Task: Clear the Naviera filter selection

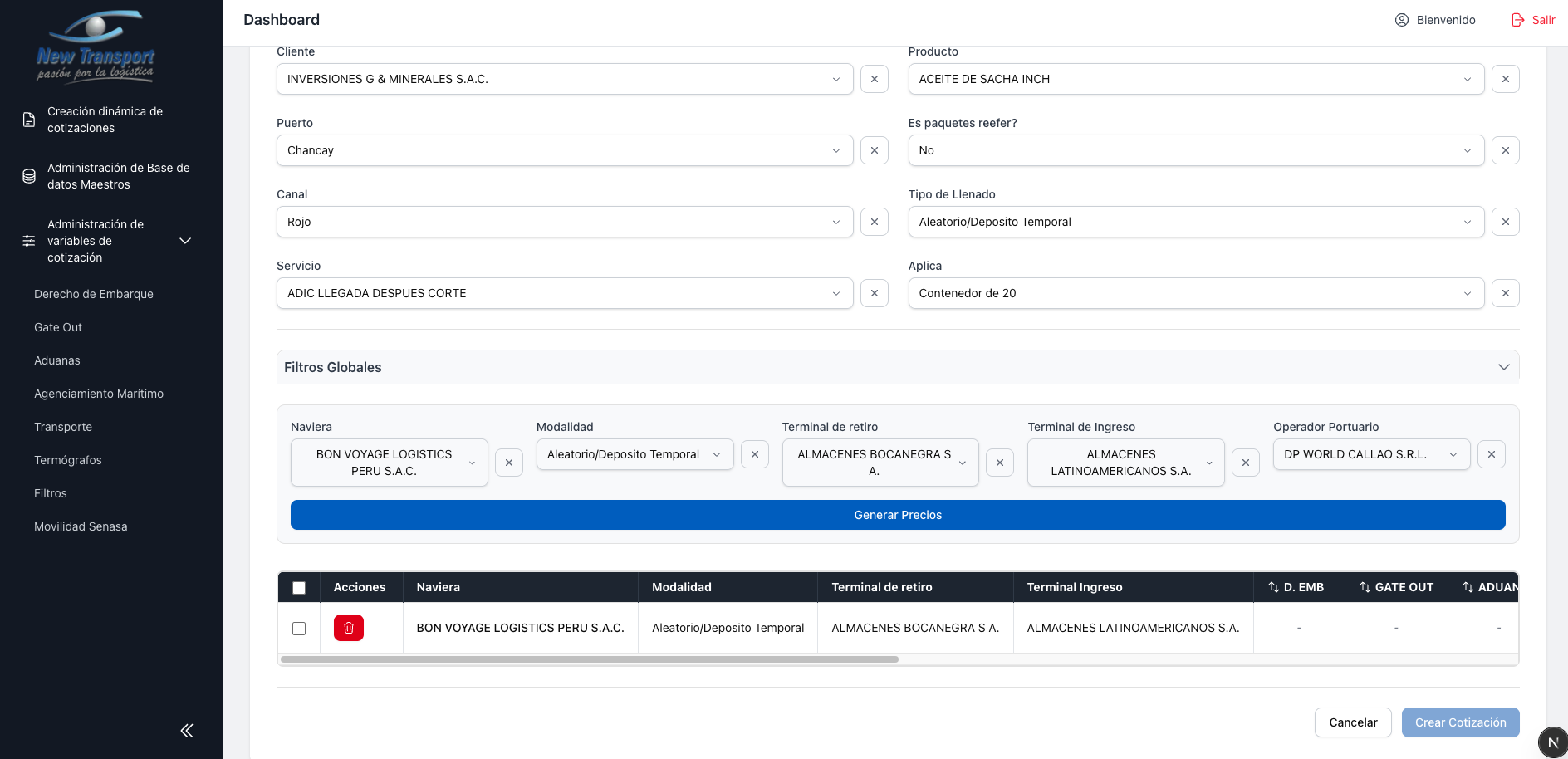Action: [x=508, y=463]
